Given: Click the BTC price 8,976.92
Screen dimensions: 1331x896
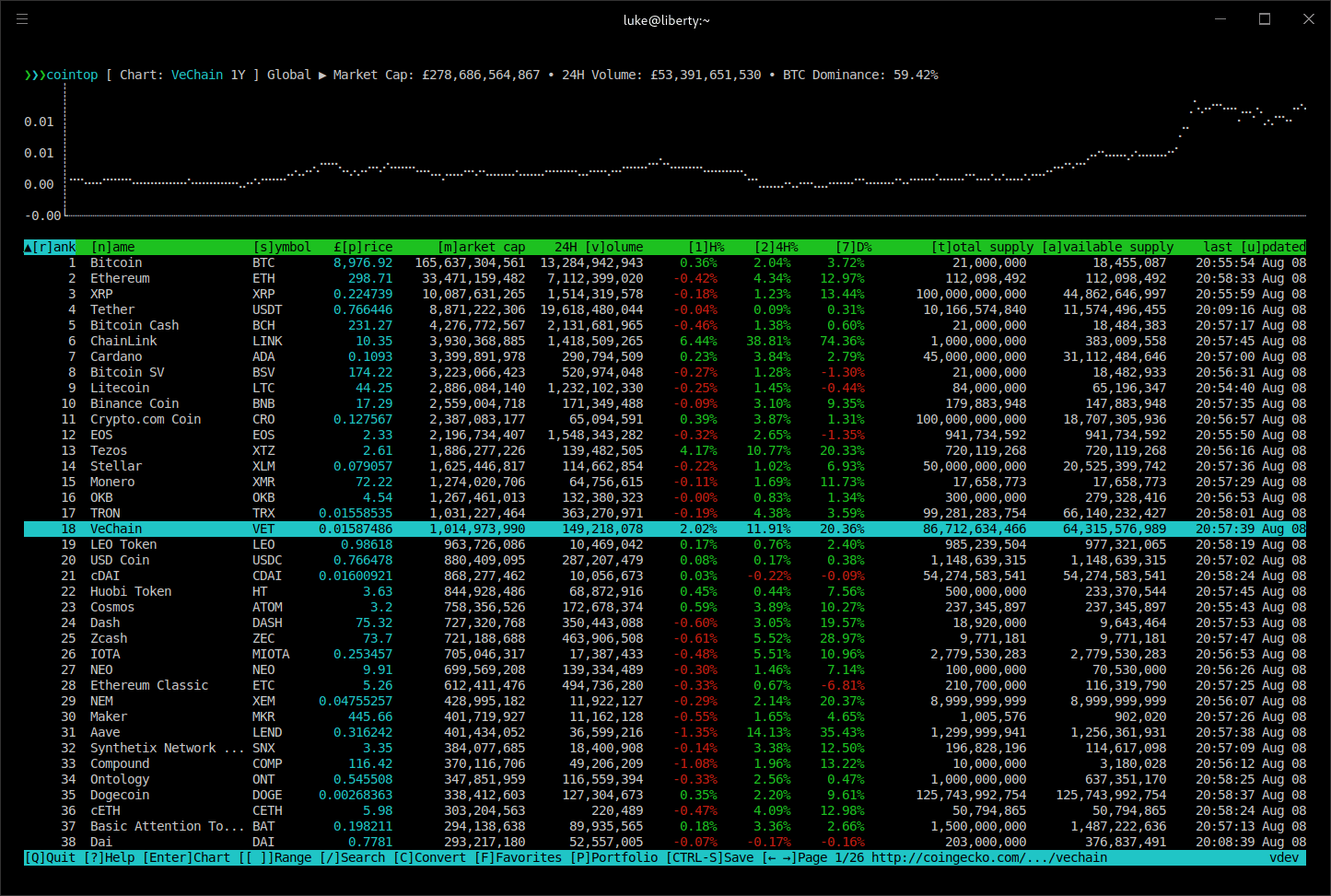Looking at the screenshot, I should (x=363, y=262).
